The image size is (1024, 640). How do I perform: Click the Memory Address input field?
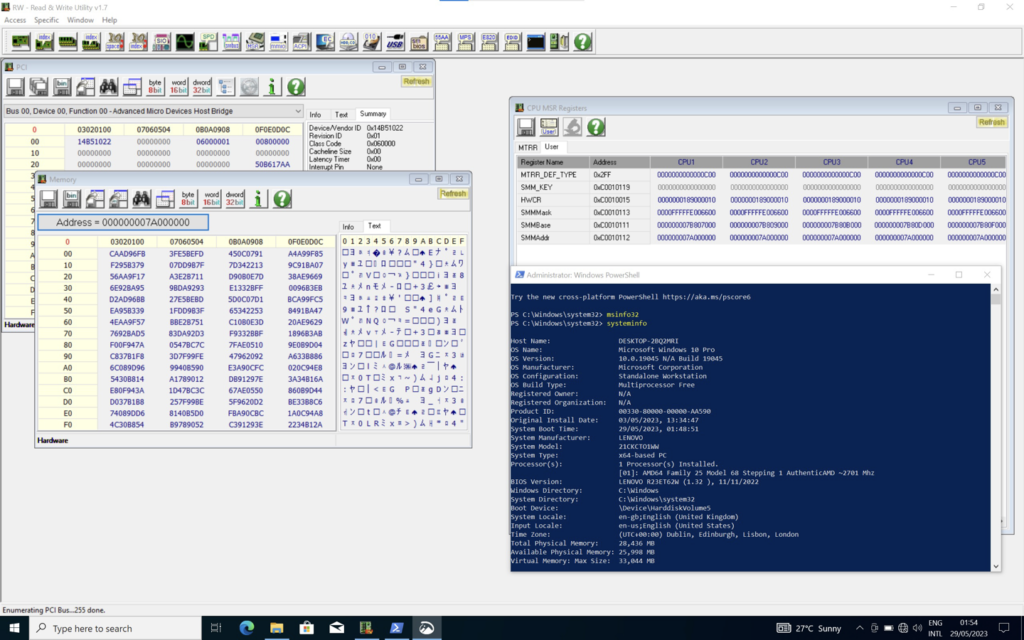[123, 223]
